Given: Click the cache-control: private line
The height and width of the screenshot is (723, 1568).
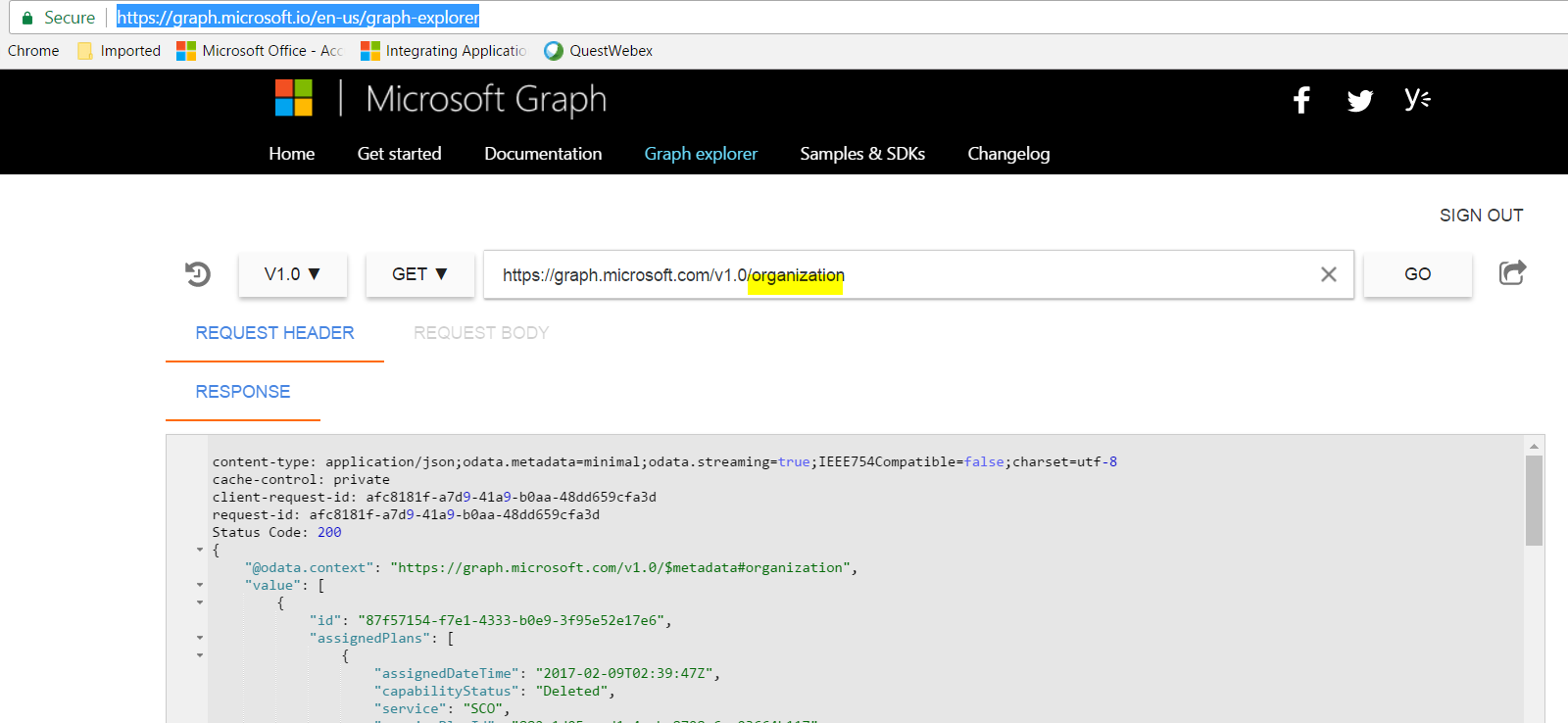Looking at the screenshot, I should (301, 480).
